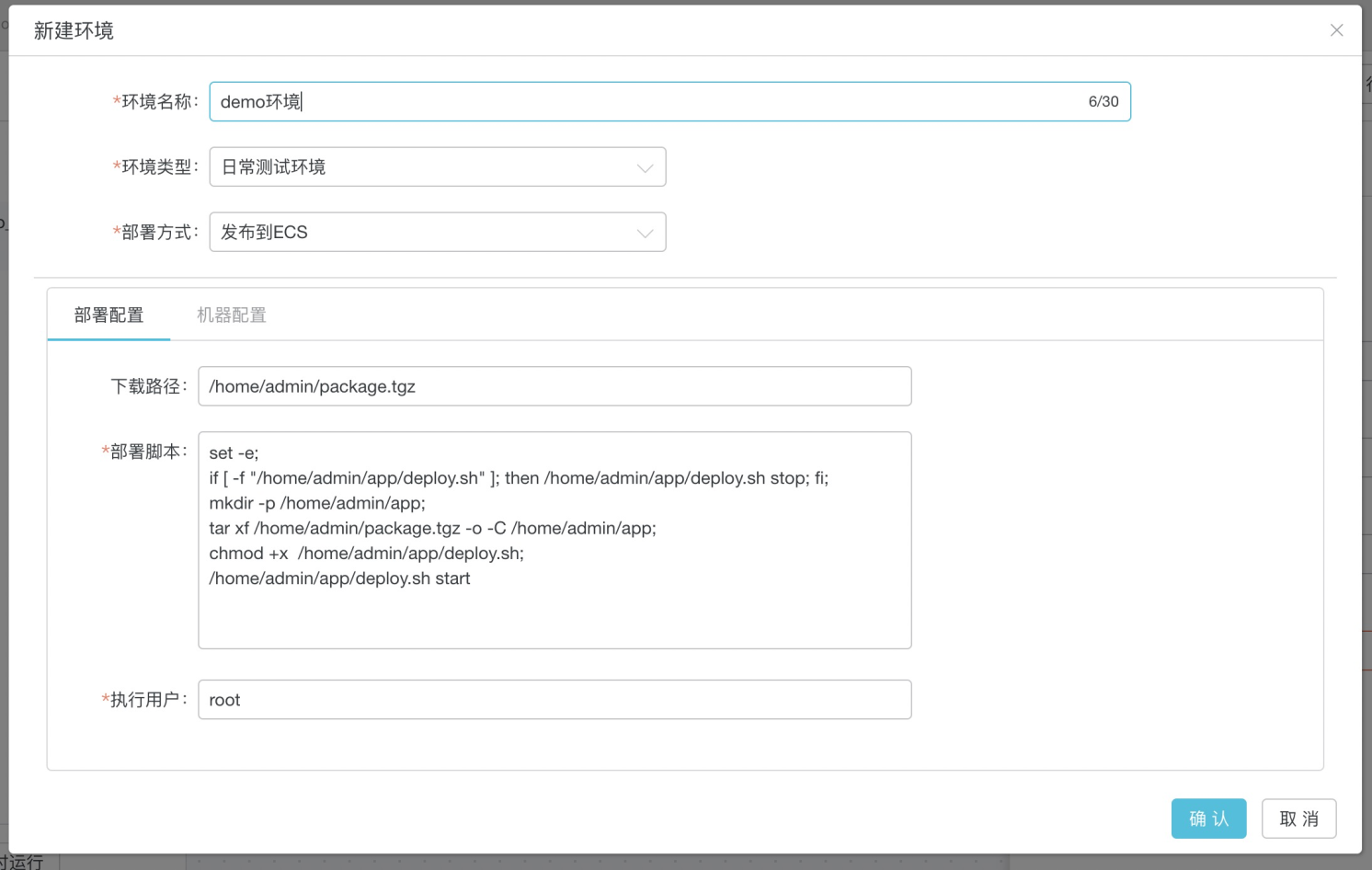This screenshot has width=1372, height=870.
Task: Click the 下载路径 label
Action: [x=149, y=386]
